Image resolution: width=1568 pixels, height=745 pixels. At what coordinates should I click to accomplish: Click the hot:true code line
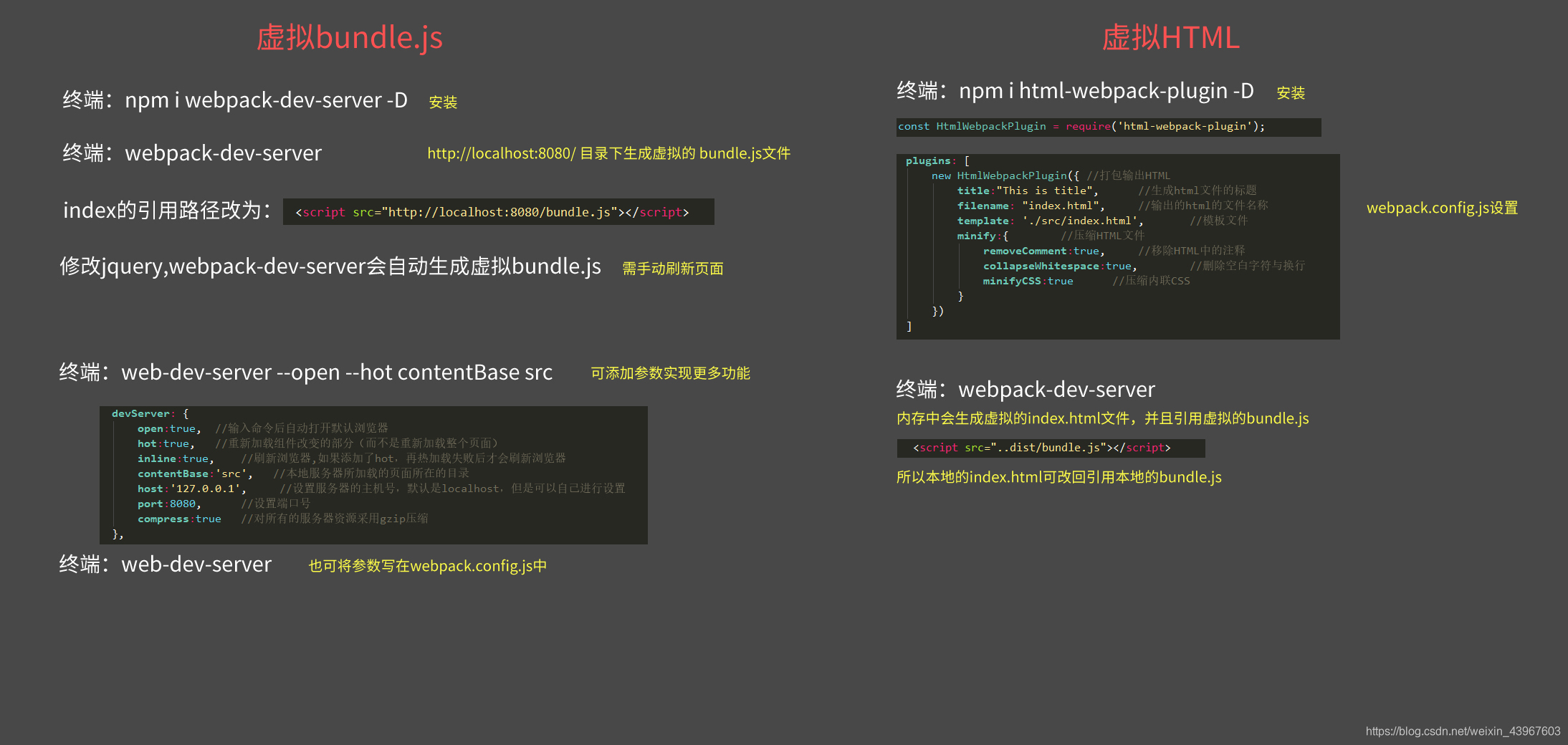coord(317,443)
